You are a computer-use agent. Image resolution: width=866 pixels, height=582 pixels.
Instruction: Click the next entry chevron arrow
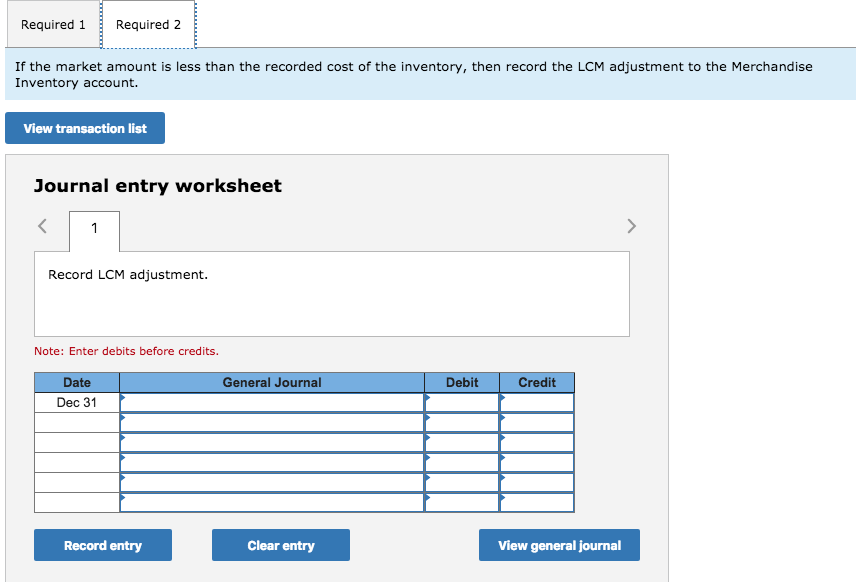(x=631, y=226)
